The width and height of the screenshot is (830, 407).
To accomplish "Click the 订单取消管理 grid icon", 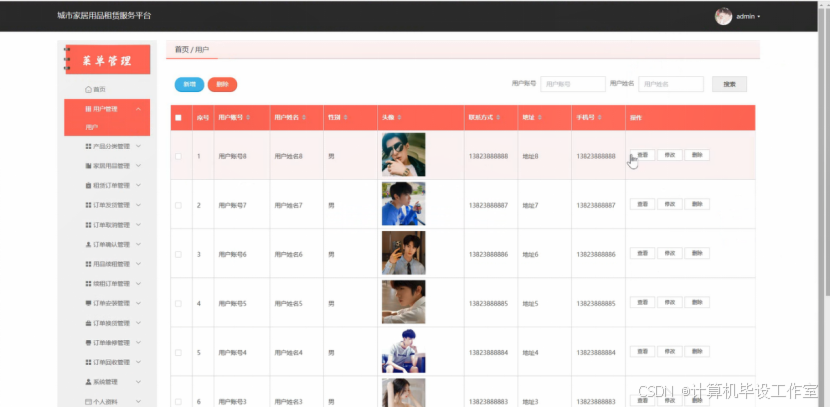I will [x=88, y=225].
